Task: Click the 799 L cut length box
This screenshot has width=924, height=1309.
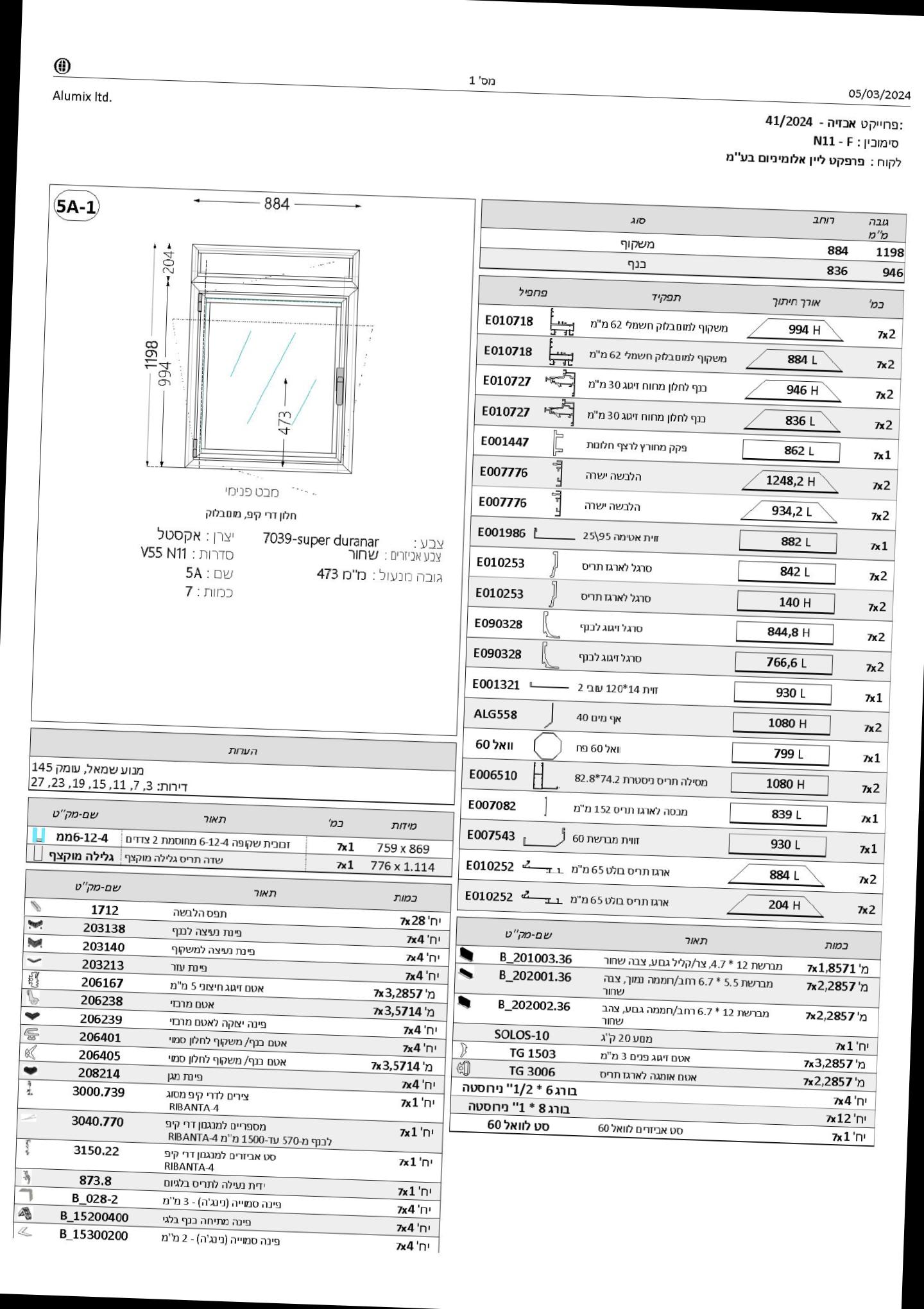Action: 780,754
